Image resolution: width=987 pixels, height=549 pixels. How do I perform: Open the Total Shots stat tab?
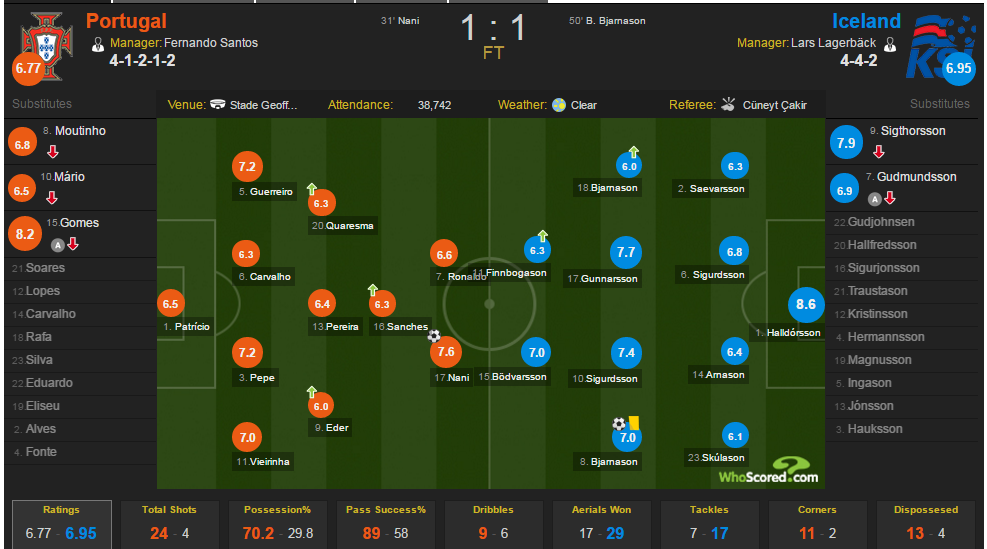click(168, 523)
